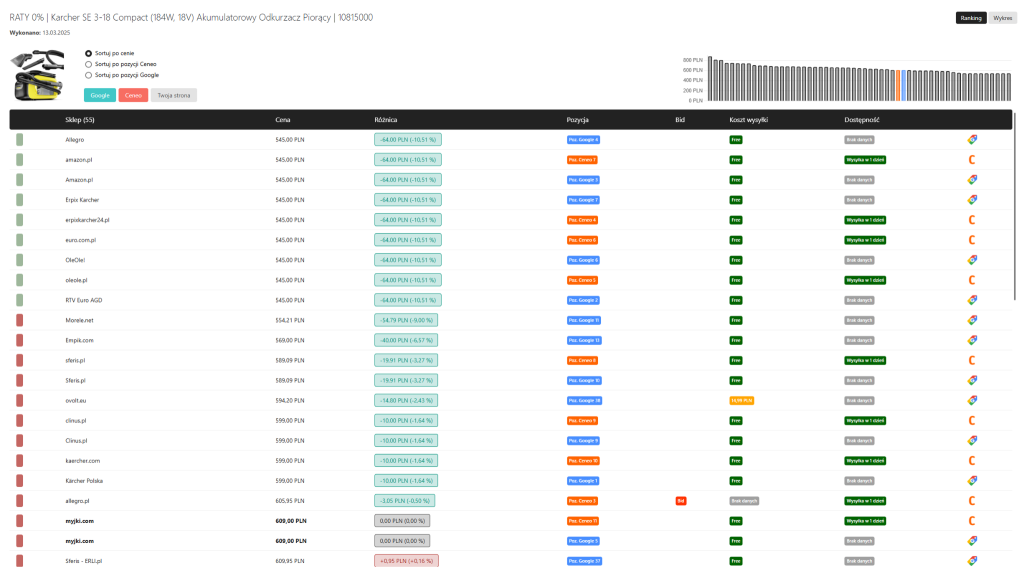The height and width of the screenshot is (571, 1024).
Task: Click the Google Shopping icon for OleOle!
Action: (972, 260)
